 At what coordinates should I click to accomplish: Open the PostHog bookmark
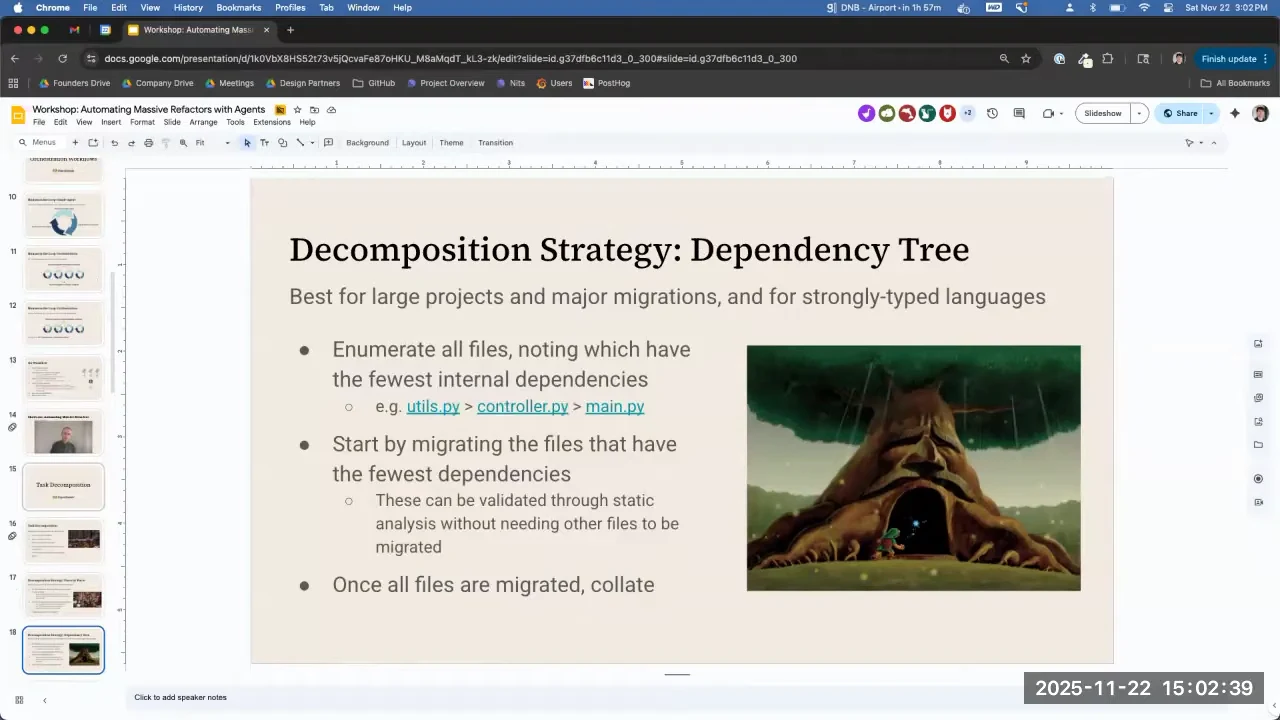pyautogui.click(x=607, y=83)
